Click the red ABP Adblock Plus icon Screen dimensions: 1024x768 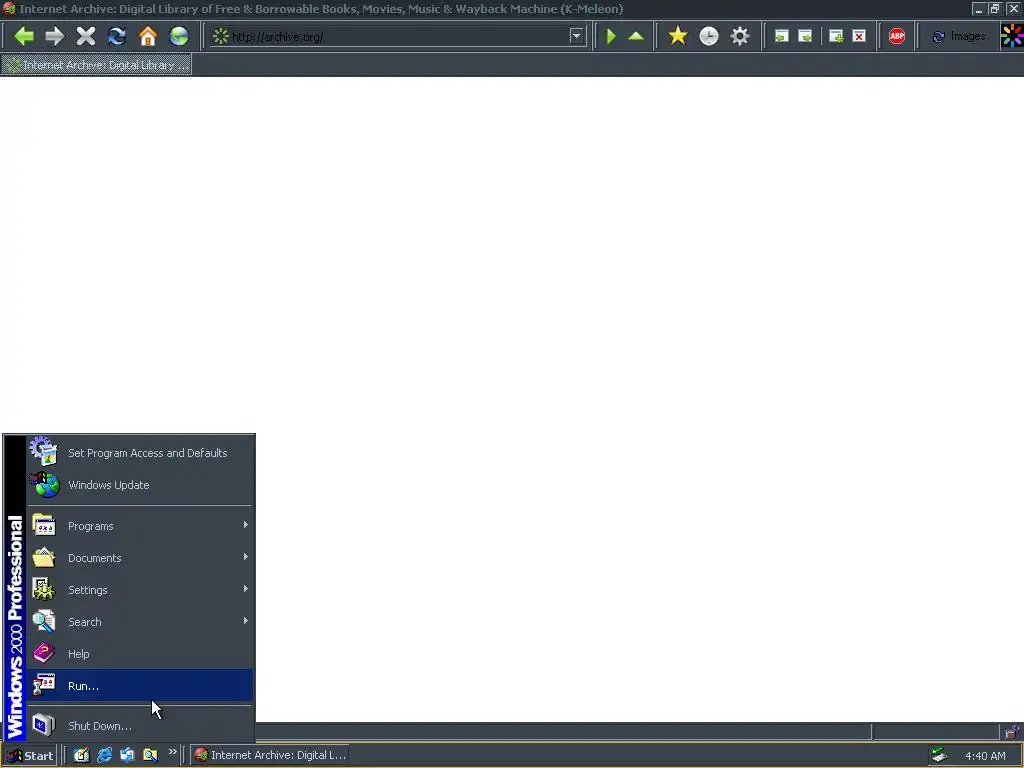(x=897, y=36)
